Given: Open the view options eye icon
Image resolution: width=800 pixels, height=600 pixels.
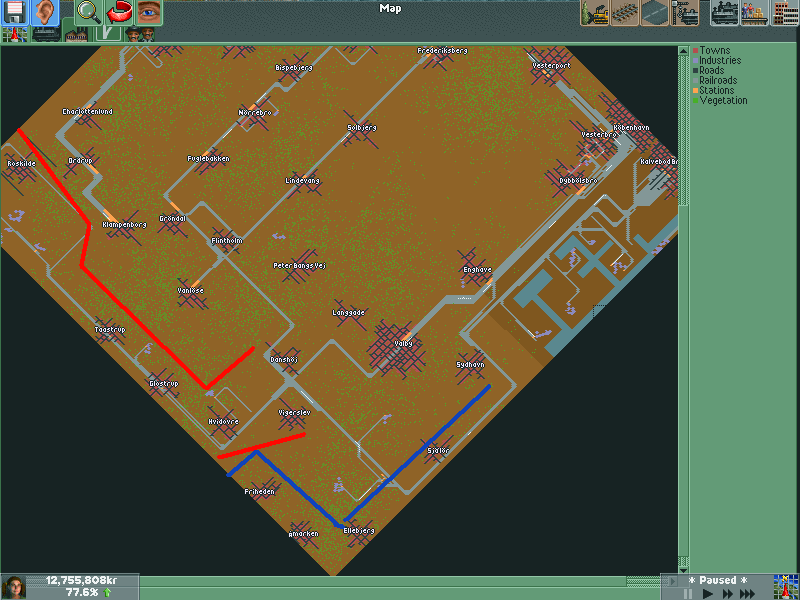Looking at the screenshot, I should tap(149, 12).
